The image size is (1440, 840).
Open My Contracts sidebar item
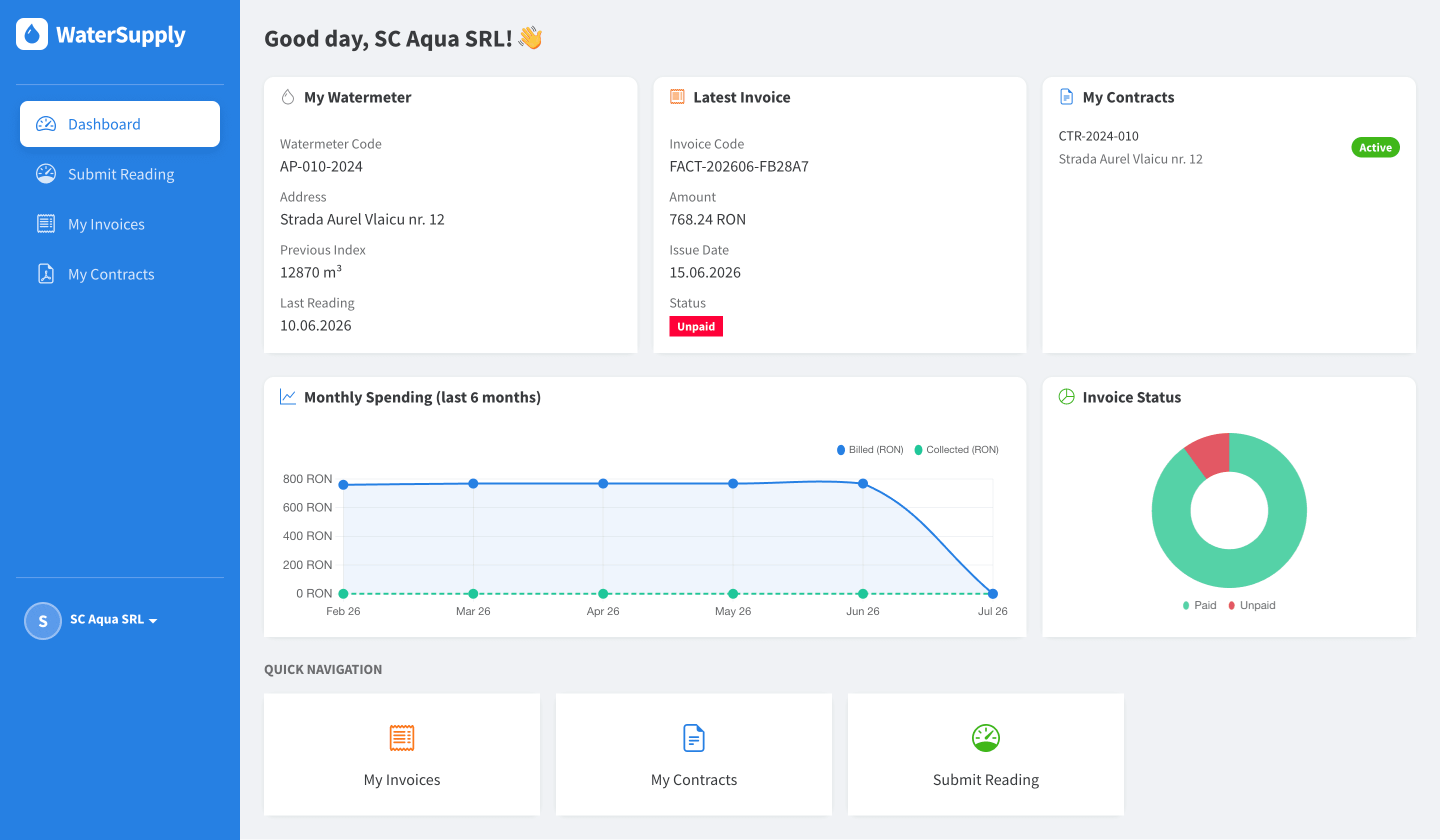click(120, 274)
